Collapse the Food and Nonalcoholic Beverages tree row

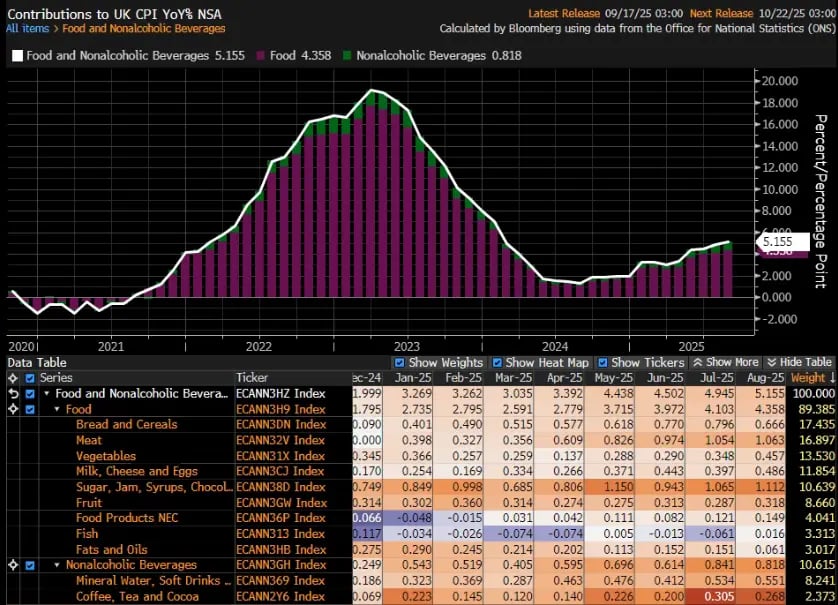tap(46, 394)
